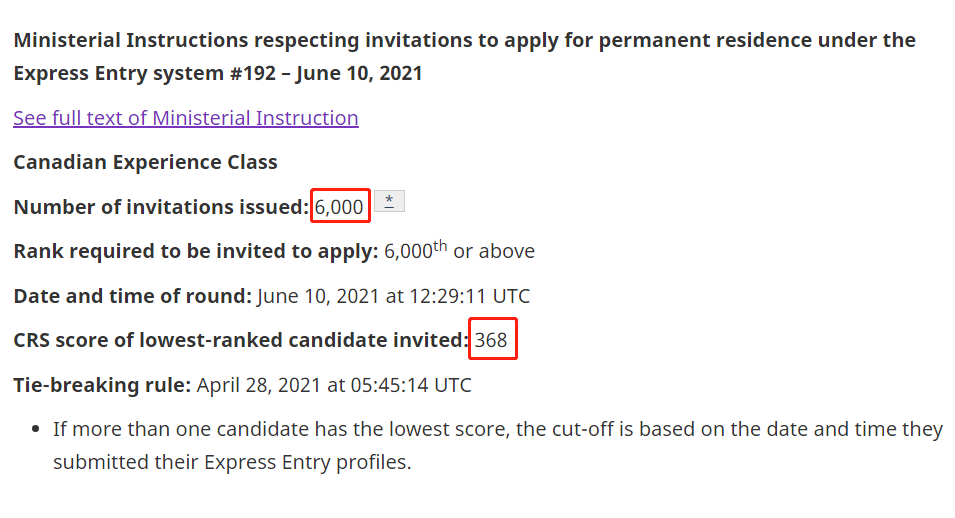The width and height of the screenshot is (955, 518).
Task: Click 'June 10, 2021' in the title heading
Action: click(359, 73)
